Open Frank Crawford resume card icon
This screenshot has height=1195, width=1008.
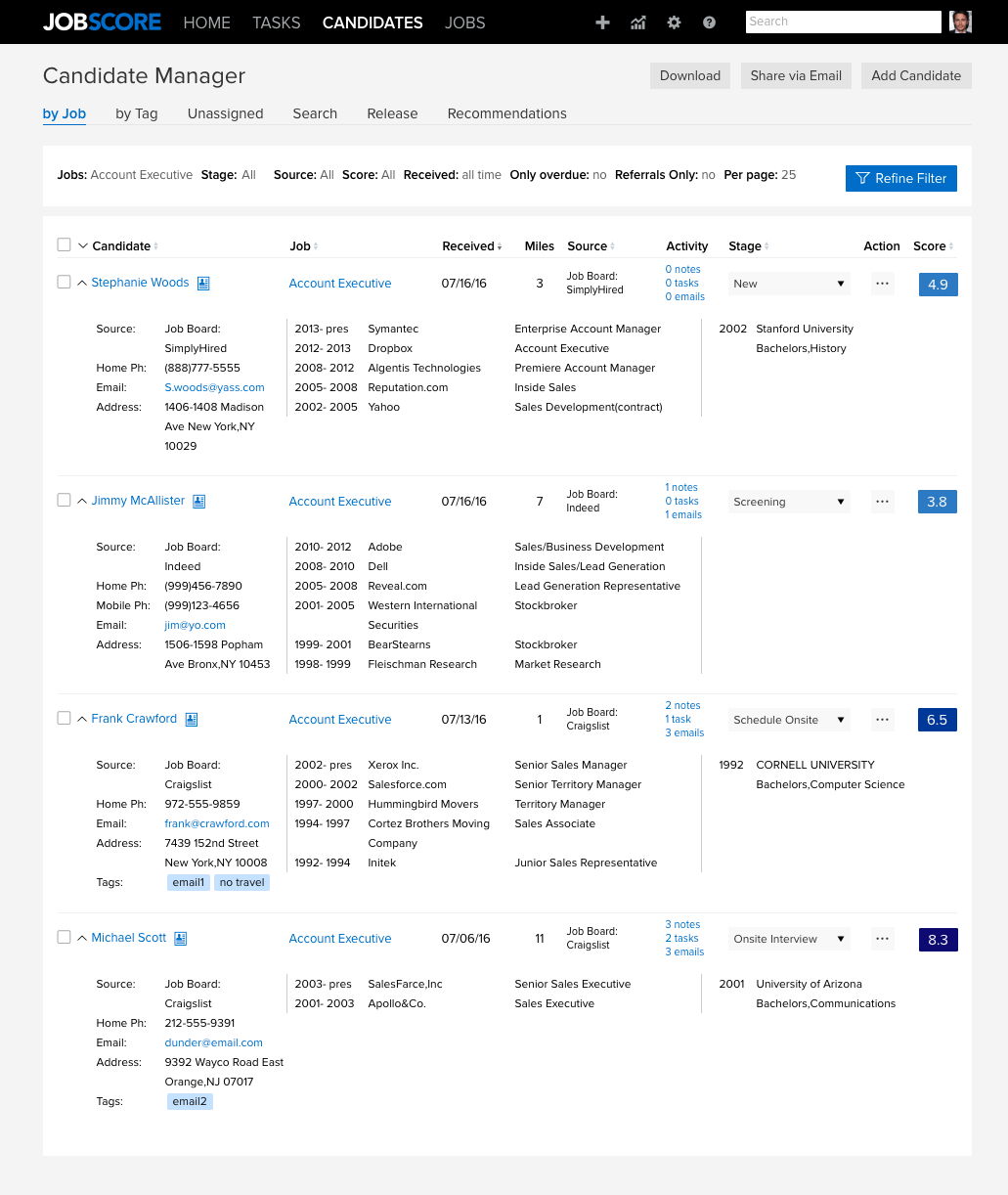click(x=192, y=720)
